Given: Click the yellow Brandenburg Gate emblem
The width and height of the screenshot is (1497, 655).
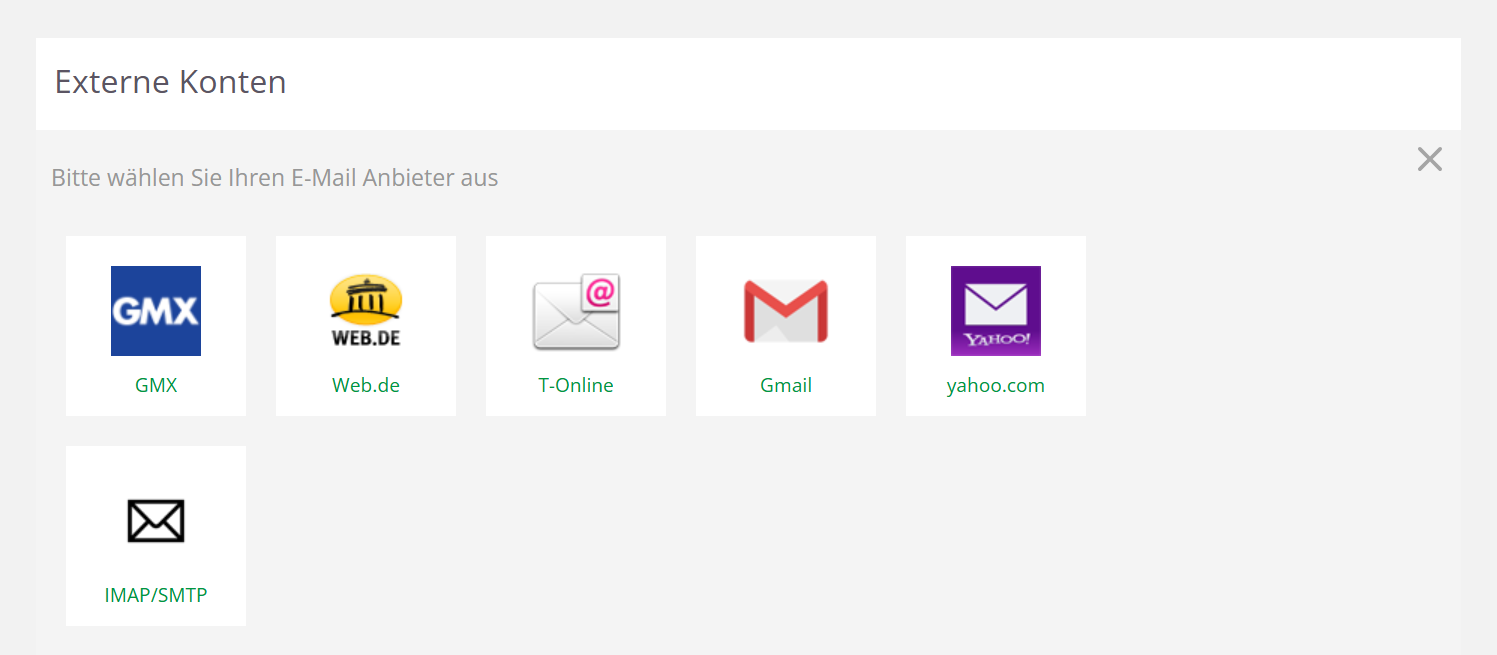Looking at the screenshot, I should pyautogui.click(x=366, y=299).
